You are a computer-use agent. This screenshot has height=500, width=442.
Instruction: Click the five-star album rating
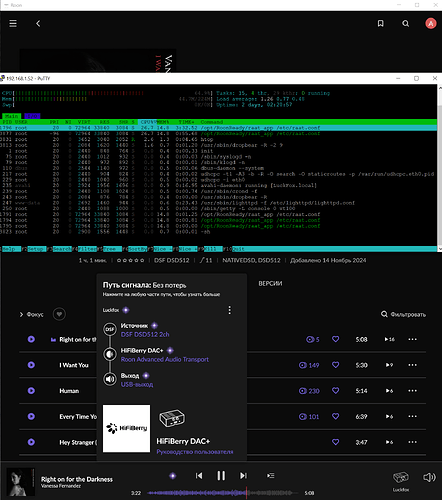tap(130, 260)
